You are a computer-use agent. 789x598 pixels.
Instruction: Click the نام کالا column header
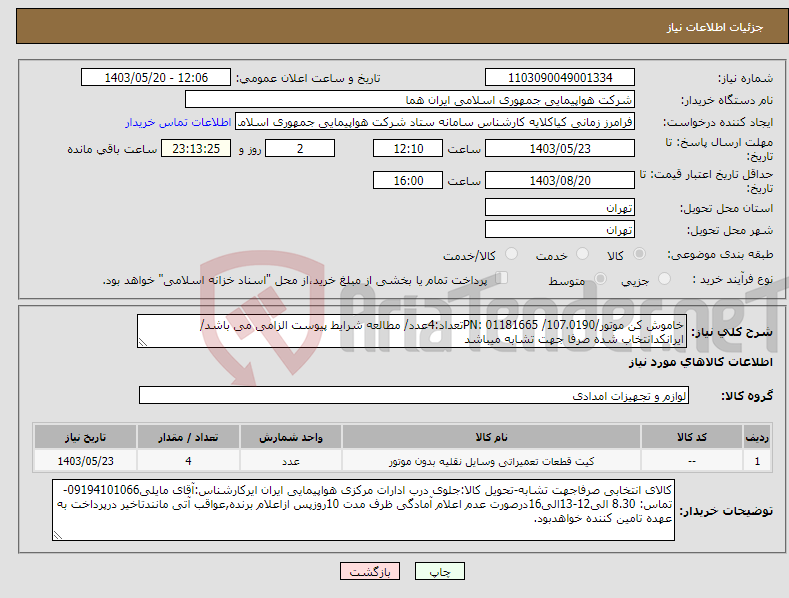pyautogui.click(x=491, y=437)
